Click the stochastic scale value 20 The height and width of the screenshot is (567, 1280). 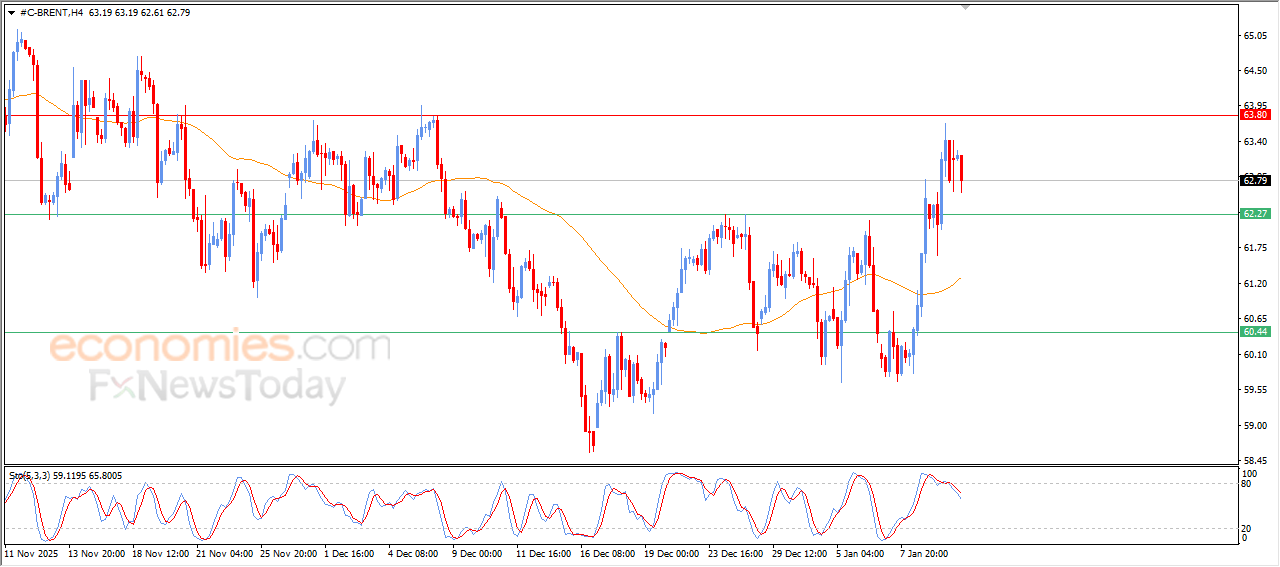(1247, 528)
